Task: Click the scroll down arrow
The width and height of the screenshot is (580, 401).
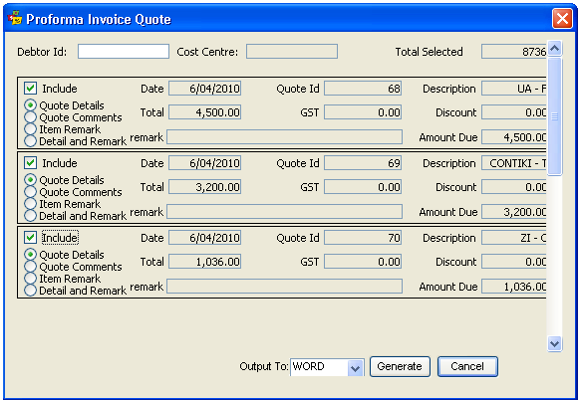Action: [554, 344]
